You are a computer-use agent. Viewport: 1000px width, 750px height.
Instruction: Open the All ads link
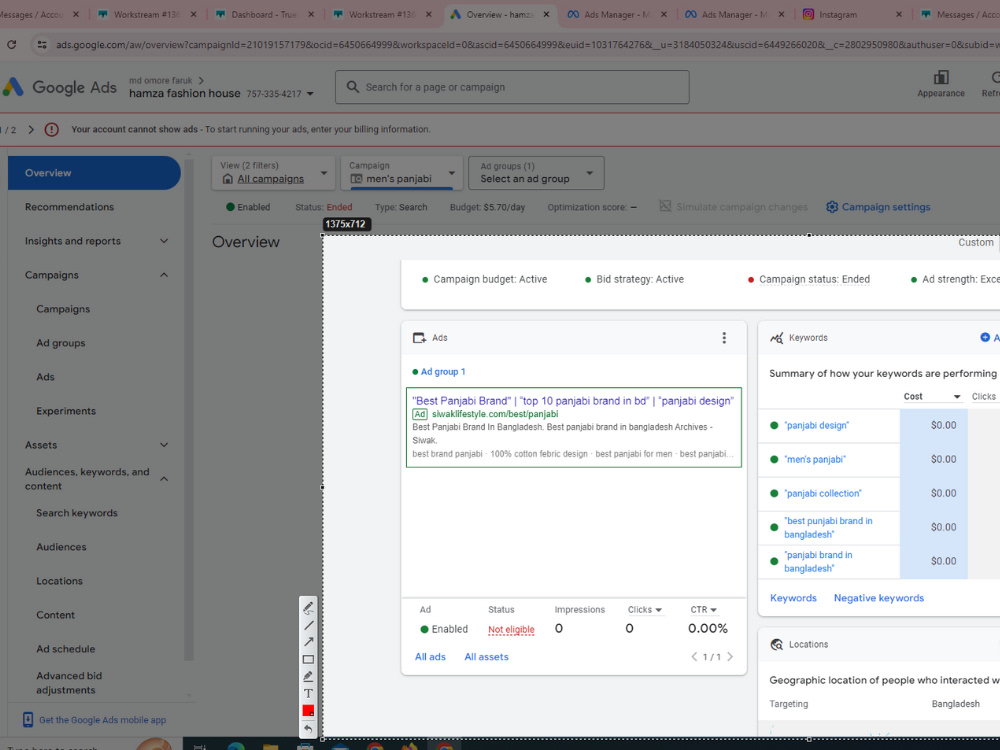[x=430, y=656]
